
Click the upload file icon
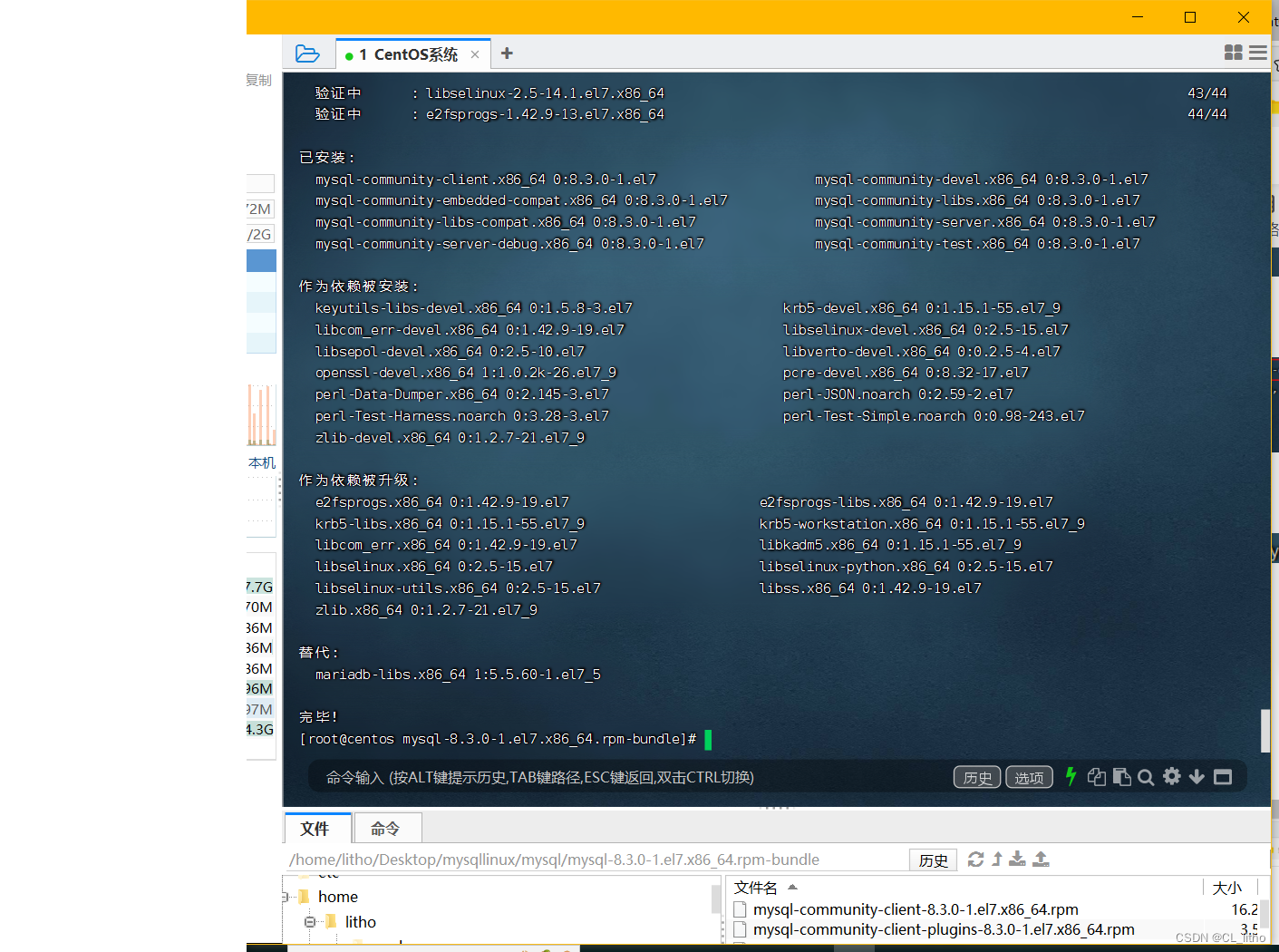coord(1042,859)
